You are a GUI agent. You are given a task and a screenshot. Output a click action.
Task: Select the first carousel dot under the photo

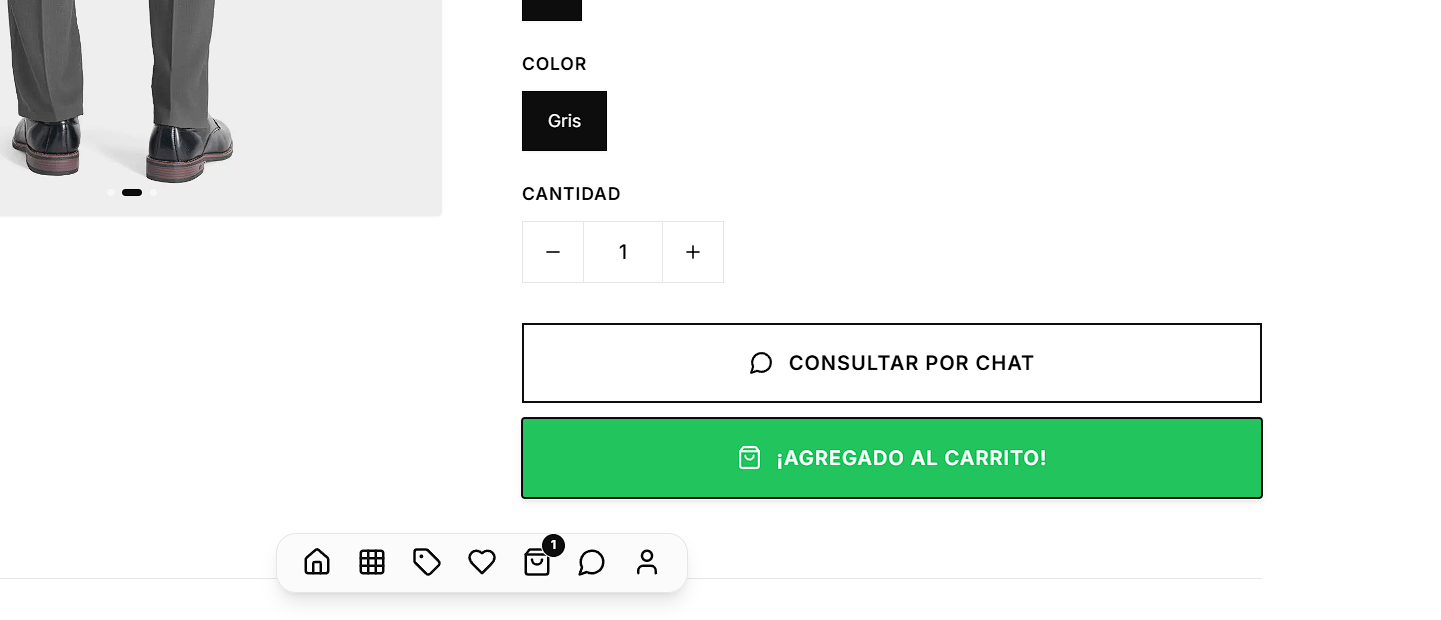tap(112, 192)
